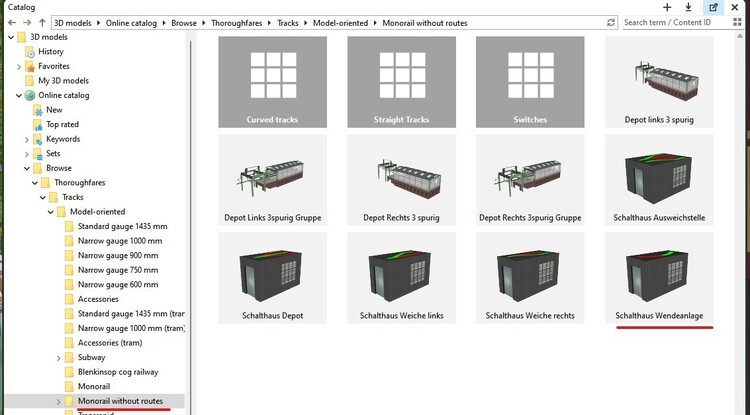Select Narrow gauge 1000 mm (tram) folder
The height and width of the screenshot is (415, 750).
[131, 328]
